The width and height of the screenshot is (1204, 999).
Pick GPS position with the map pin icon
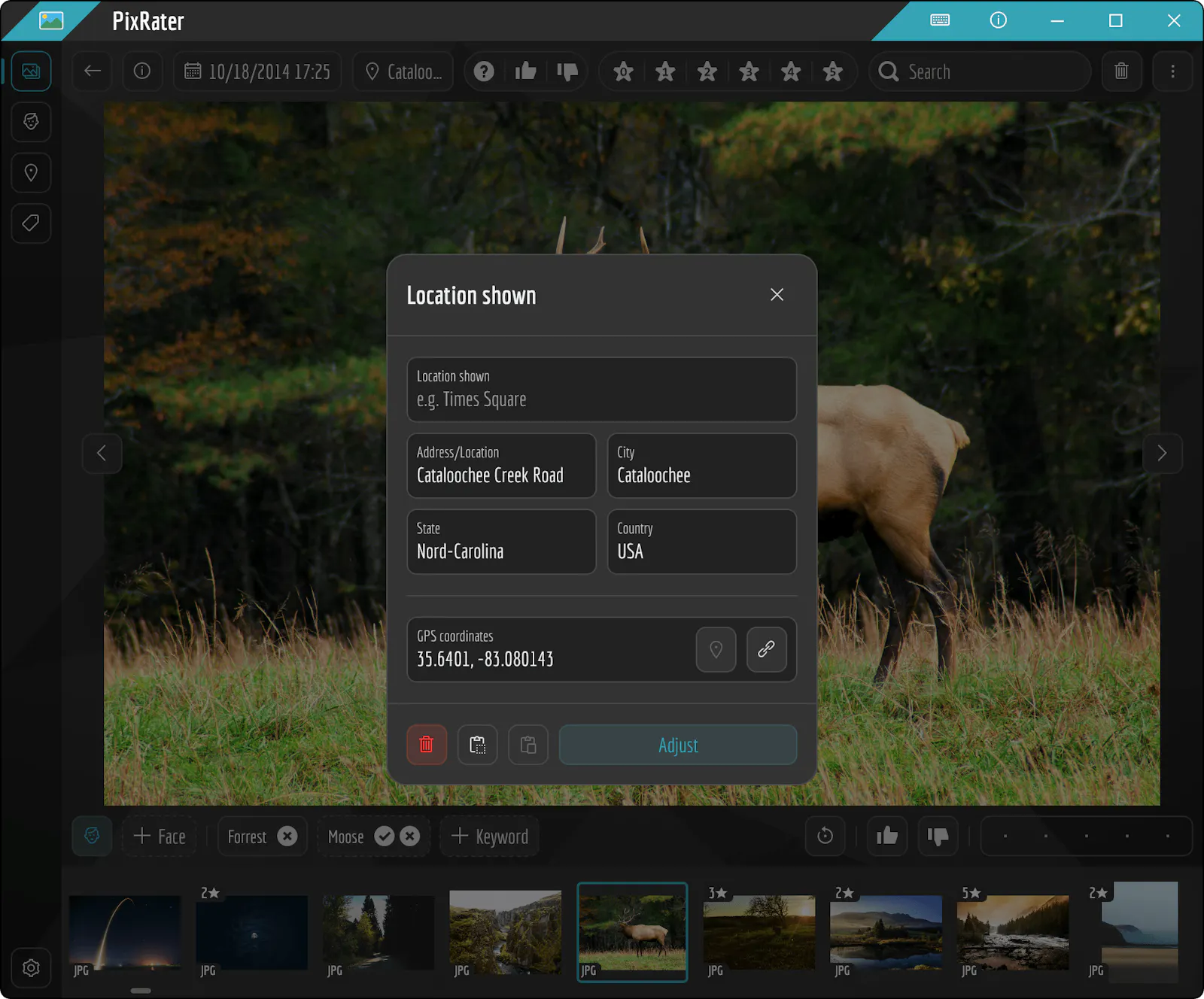pos(716,649)
